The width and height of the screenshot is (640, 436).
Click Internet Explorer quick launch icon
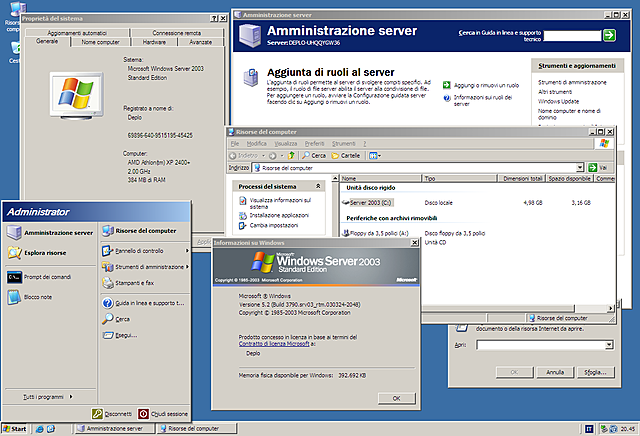39,429
